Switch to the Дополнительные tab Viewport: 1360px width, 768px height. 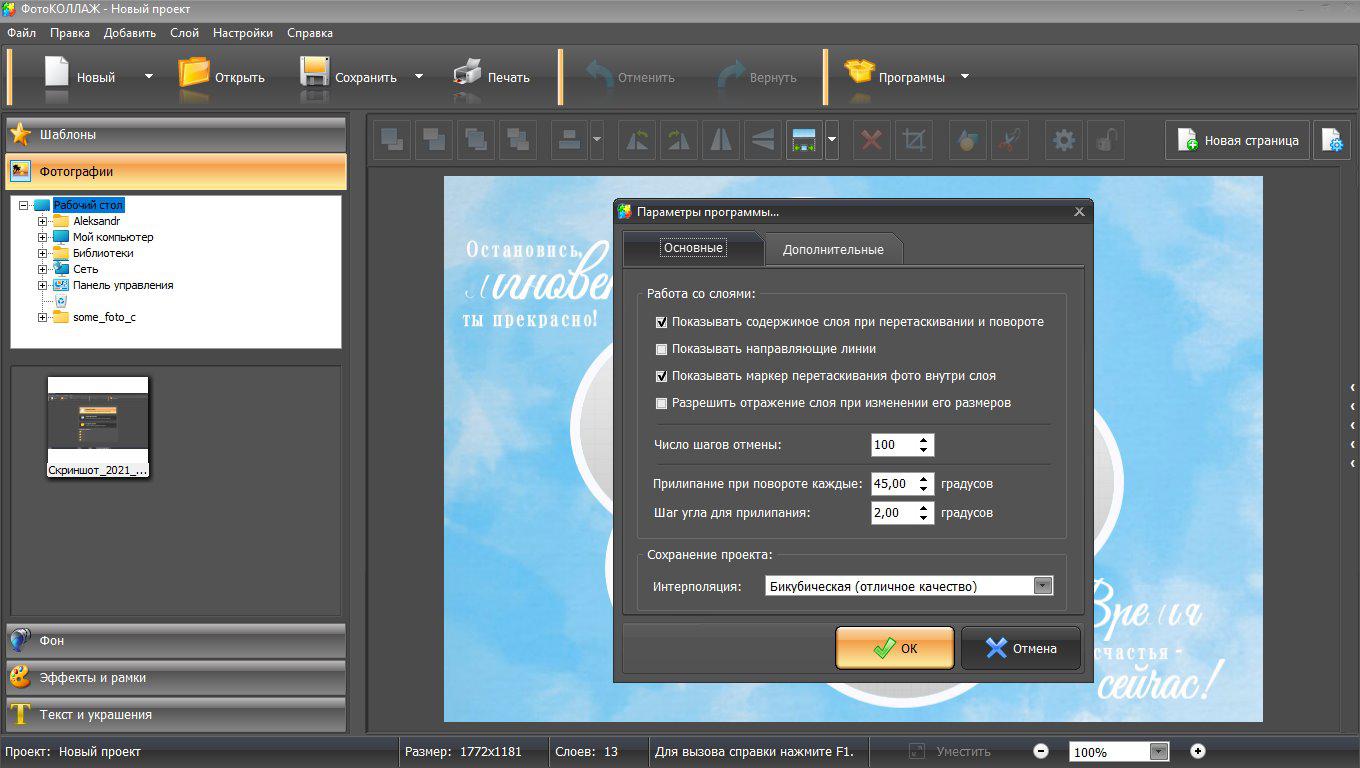pos(833,249)
